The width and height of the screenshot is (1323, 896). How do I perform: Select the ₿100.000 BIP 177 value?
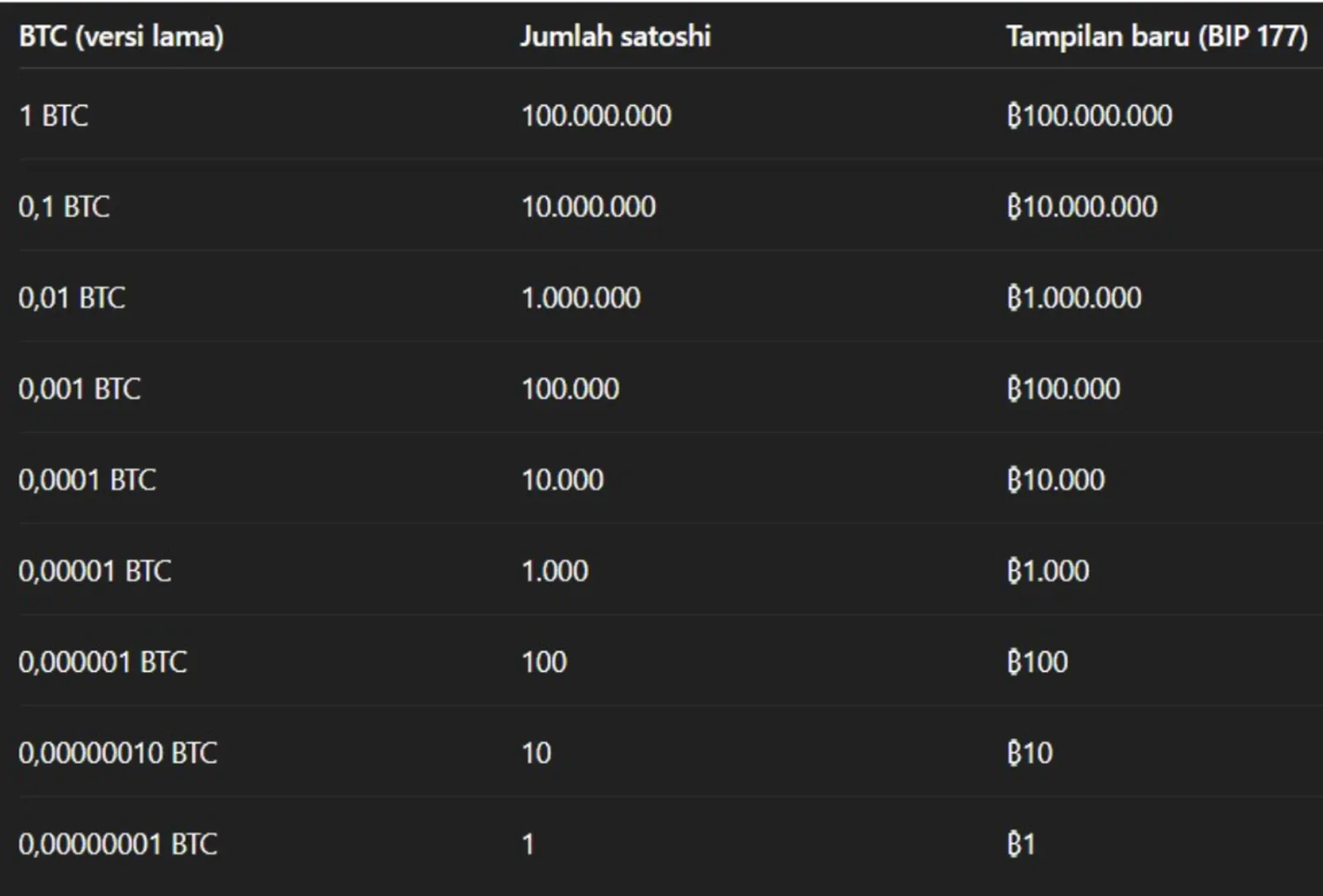1063,388
